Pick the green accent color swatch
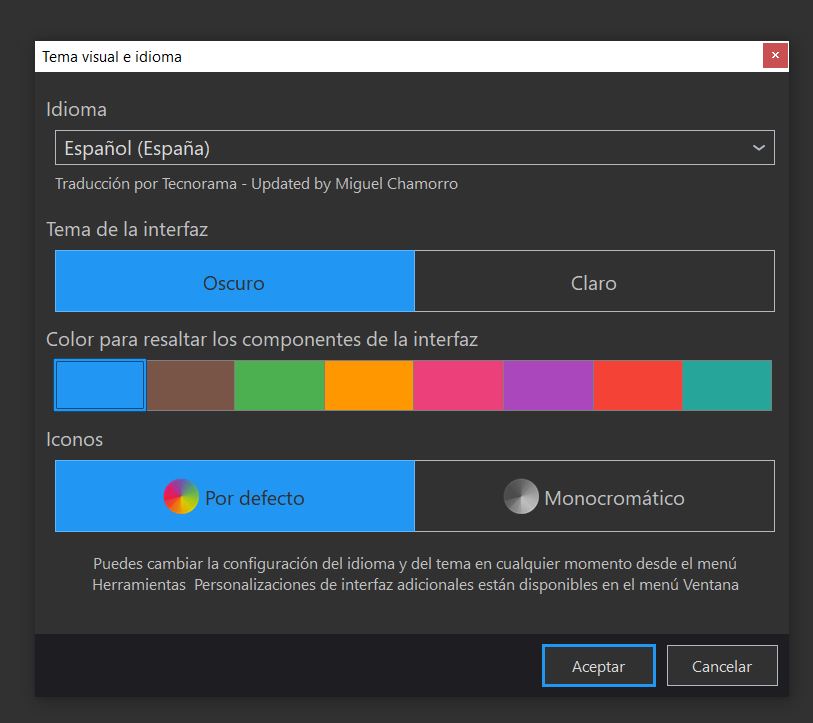This screenshot has height=723, width=813. tap(280, 386)
